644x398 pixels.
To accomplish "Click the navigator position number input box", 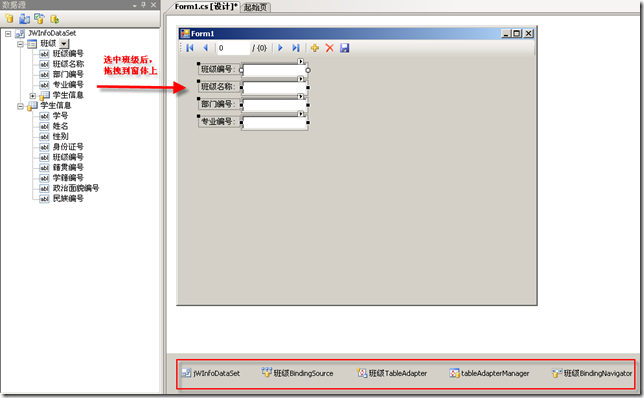I will tap(233, 48).
